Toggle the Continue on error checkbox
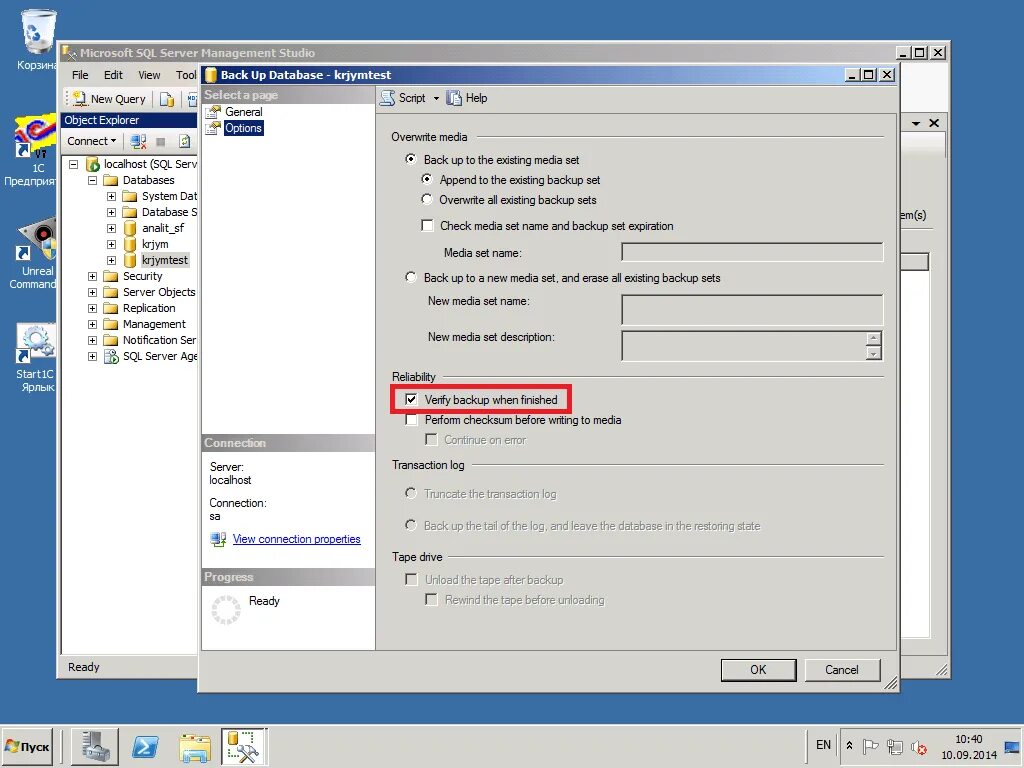The width and height of the screenshot is (1024, 768). point(431,440)
